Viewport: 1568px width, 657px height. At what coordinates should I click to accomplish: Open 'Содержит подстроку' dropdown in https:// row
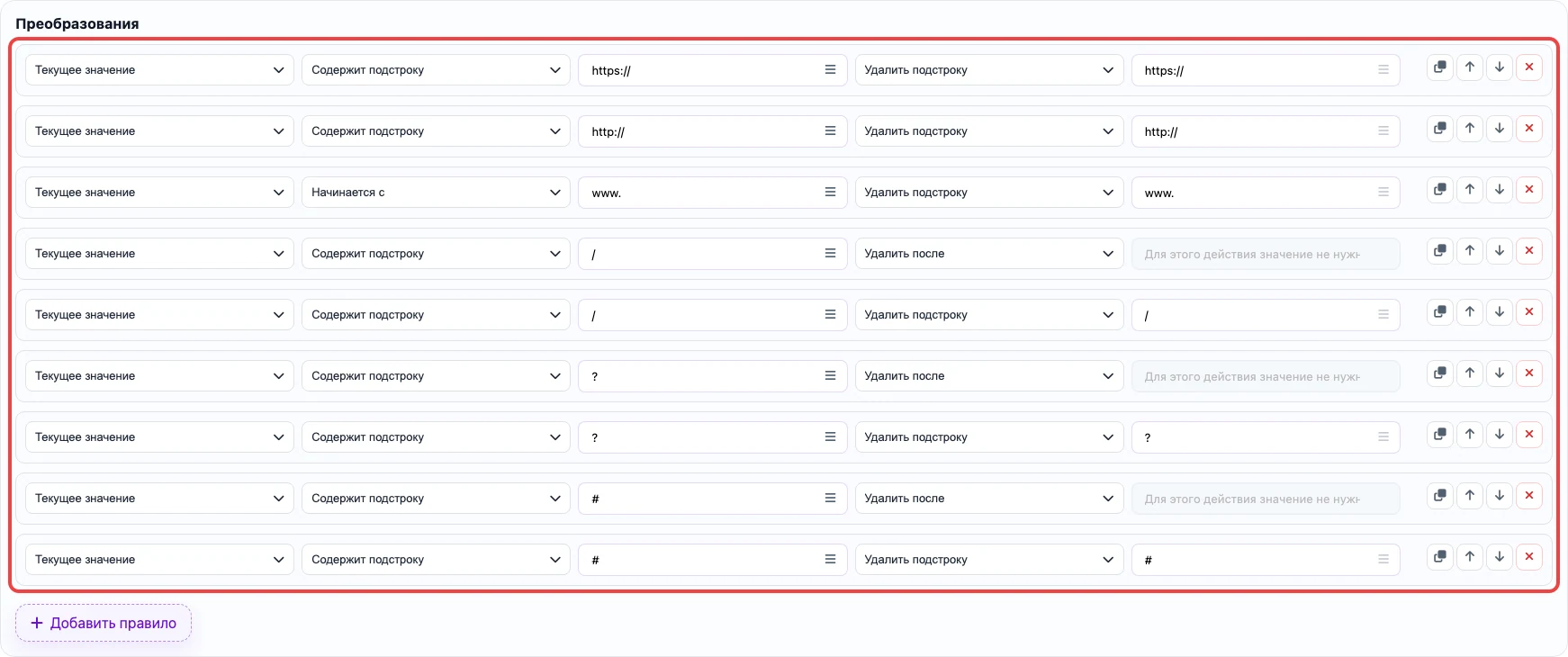(x=436, y=70)
